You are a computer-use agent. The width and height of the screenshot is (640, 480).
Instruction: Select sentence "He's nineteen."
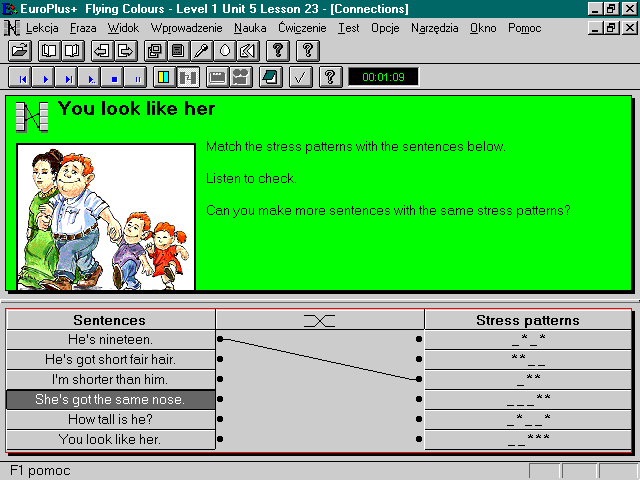pos(110,340)
